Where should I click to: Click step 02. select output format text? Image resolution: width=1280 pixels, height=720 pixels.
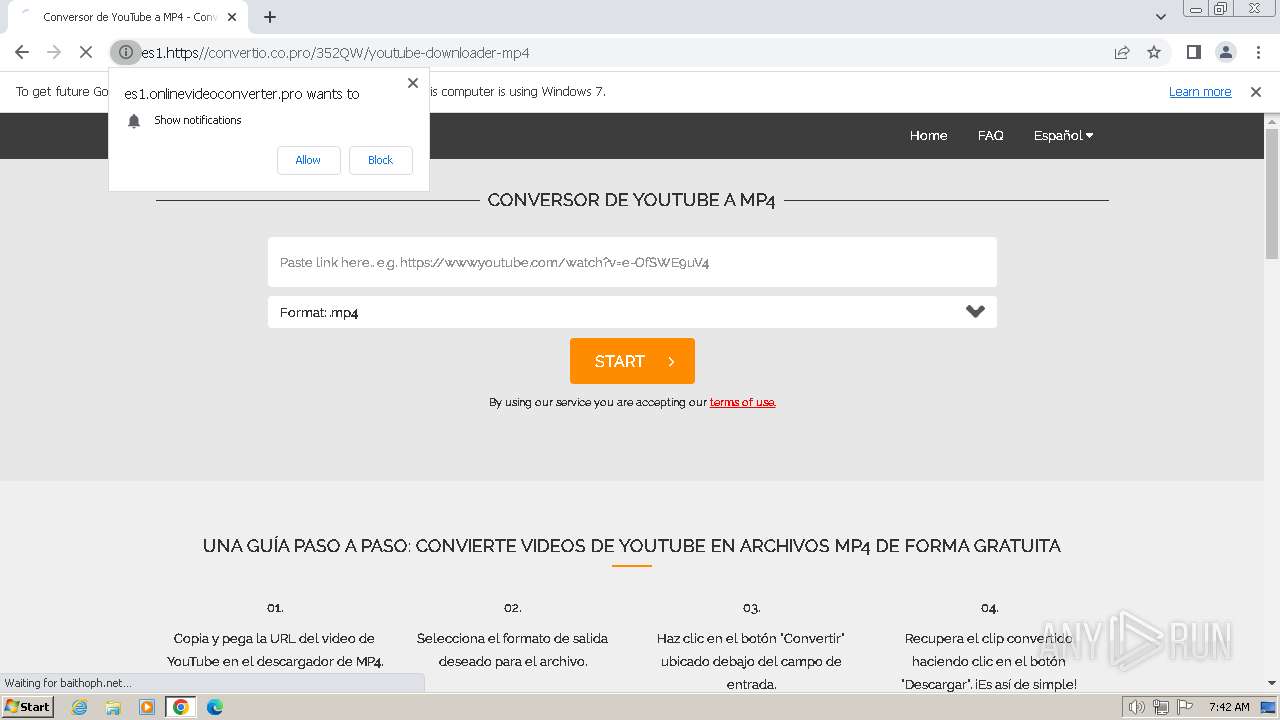click(x=512, y=649)
